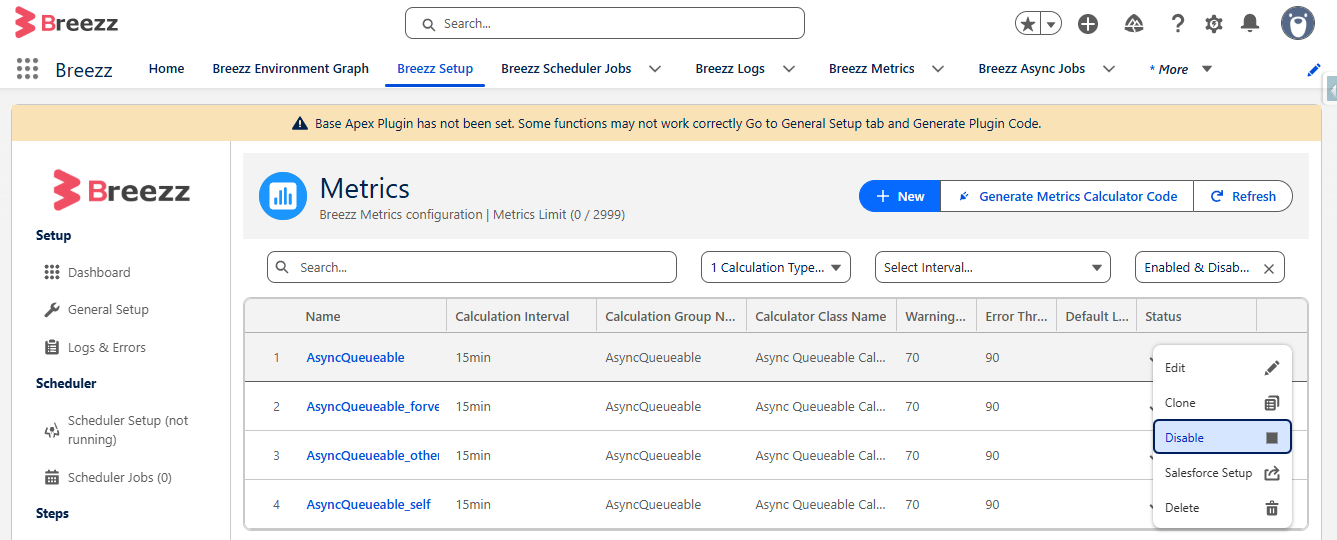Viewport: 1337px width, 540px height.
Task: Expand Breezz Metrics tab chevron
Action: pyautogui.click(x=938, y=69)
